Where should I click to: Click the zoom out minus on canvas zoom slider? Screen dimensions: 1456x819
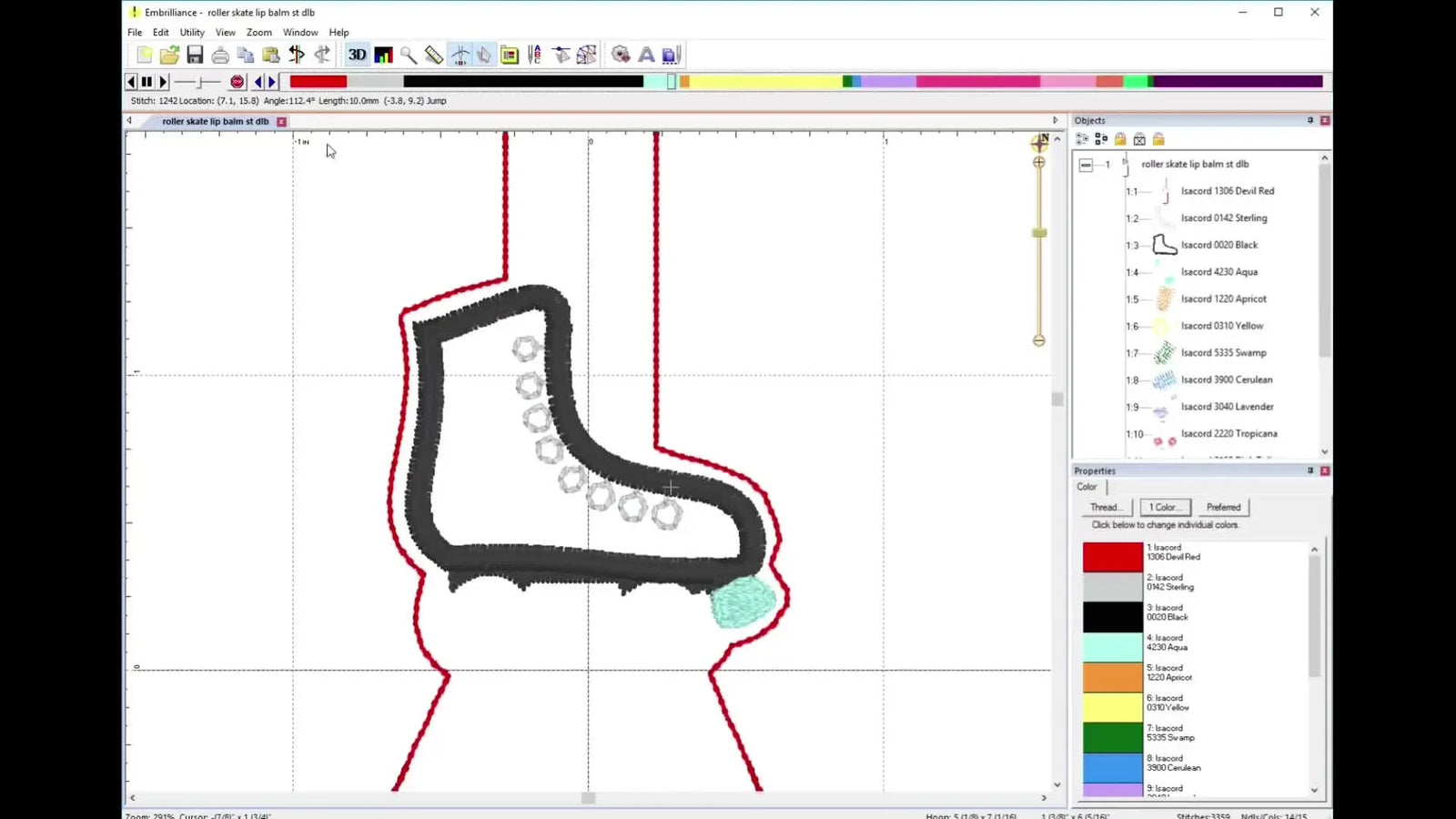tap(1039, 340)
